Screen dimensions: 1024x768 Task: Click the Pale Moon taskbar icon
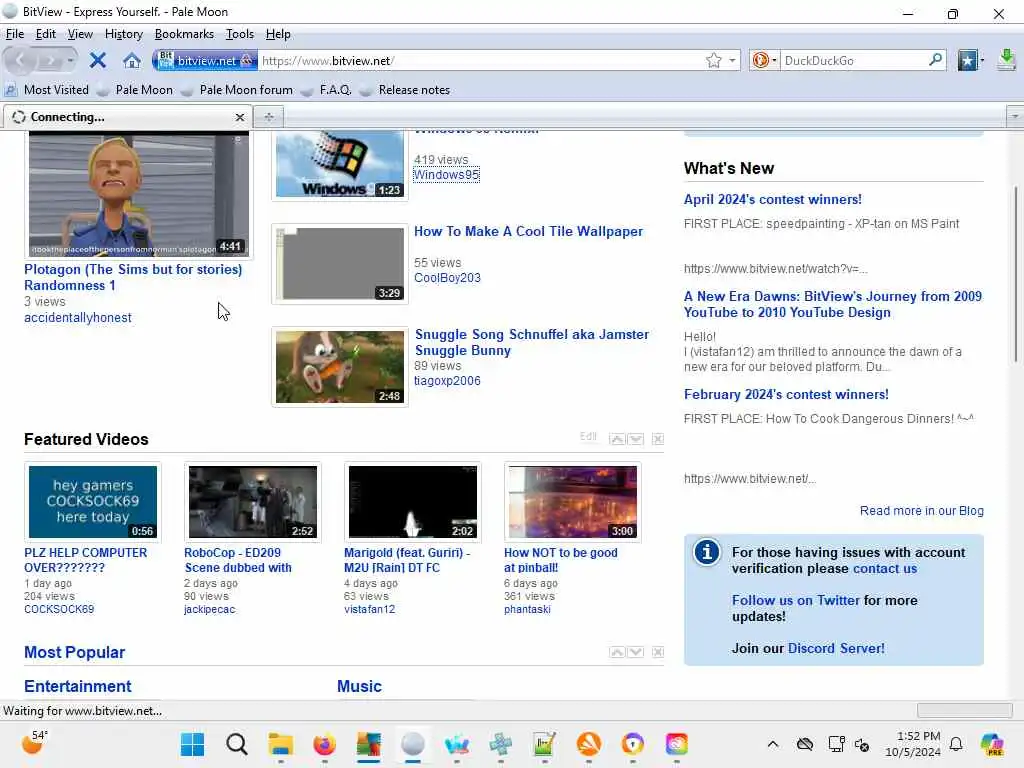pos(413,744)
